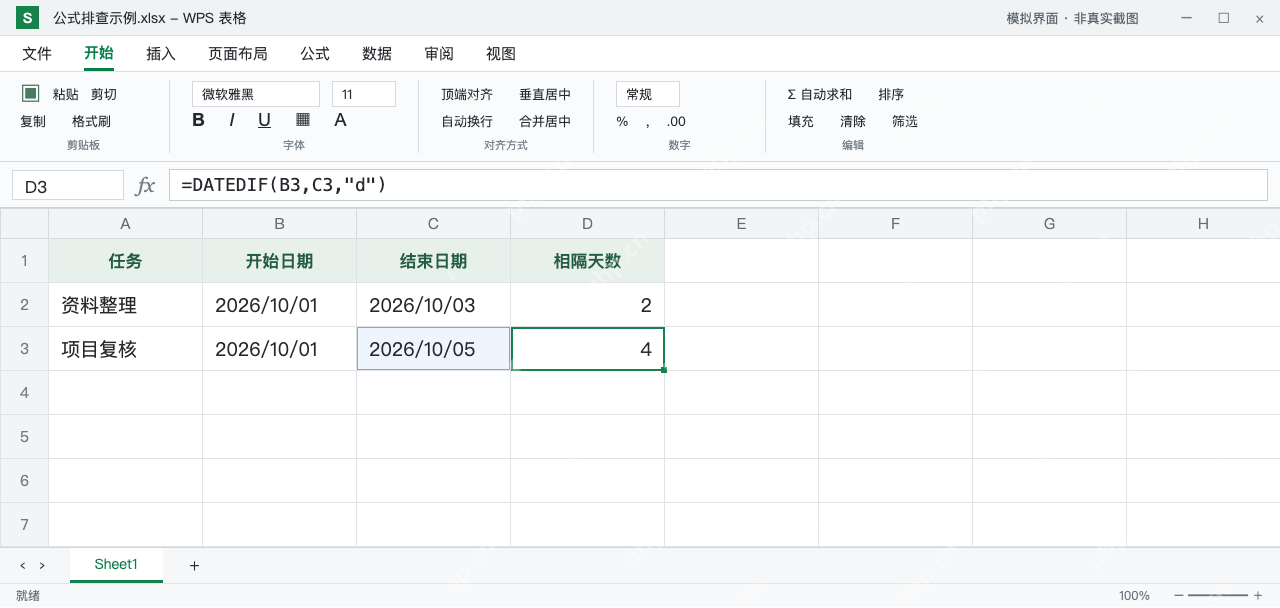Click the name box showing D3

point(68,186)
